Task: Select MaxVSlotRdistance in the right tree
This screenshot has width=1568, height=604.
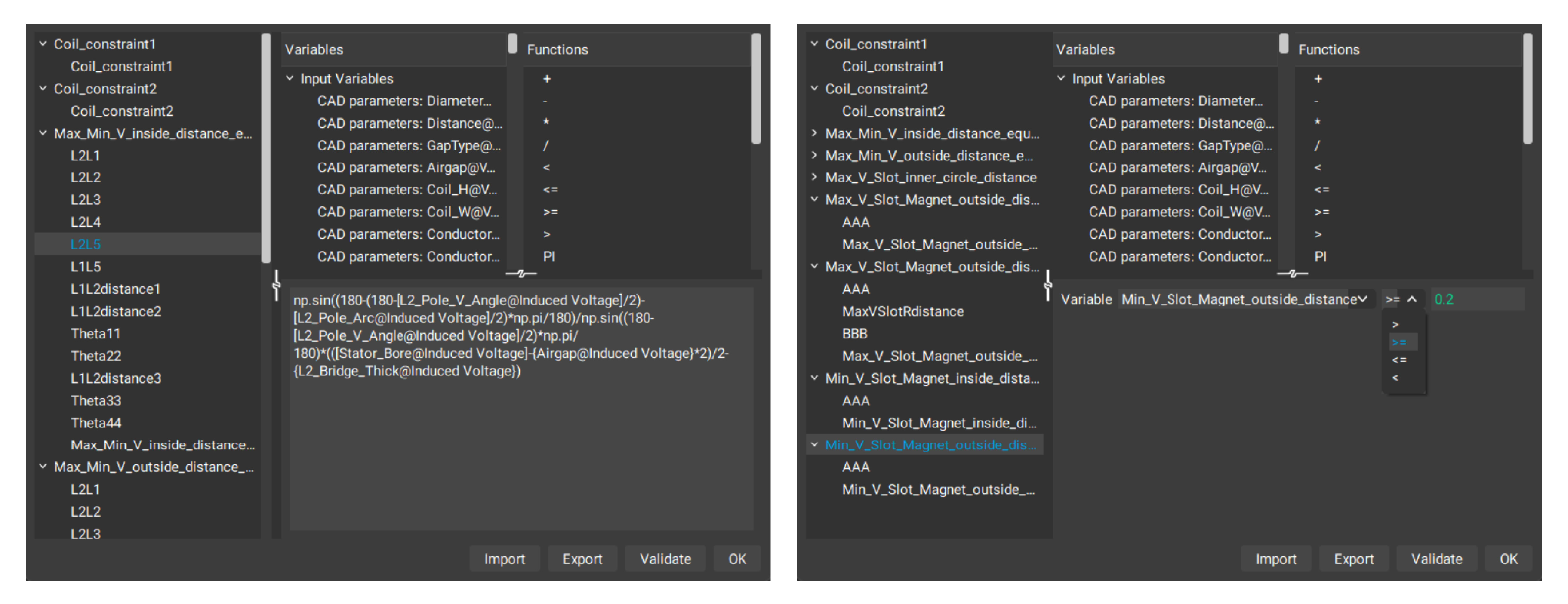Action: click(x=903, y=312)
